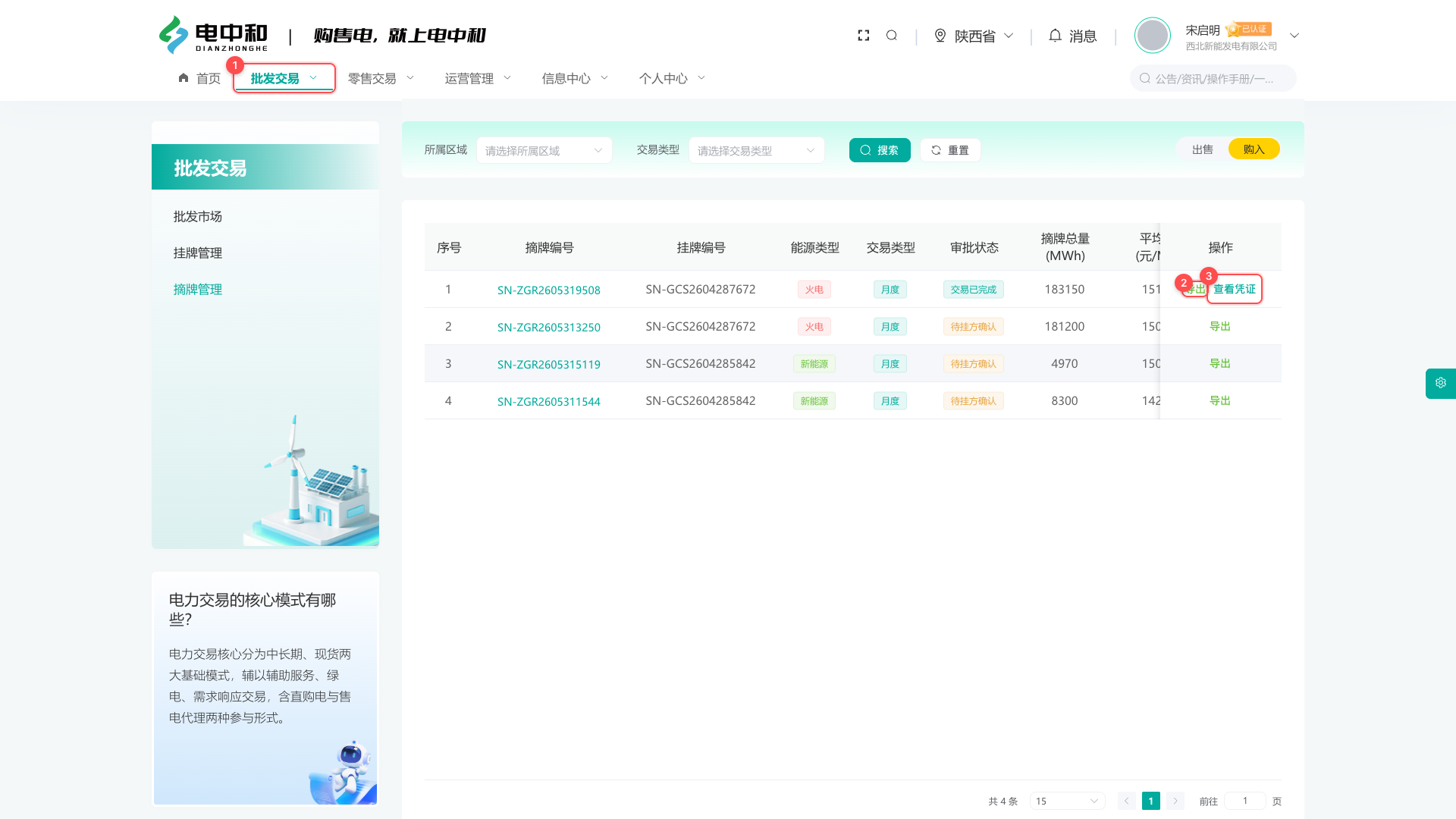This screenshot has width=1456, height=819.
Task: Click the 搜索 button
Action: pos(880,150)
